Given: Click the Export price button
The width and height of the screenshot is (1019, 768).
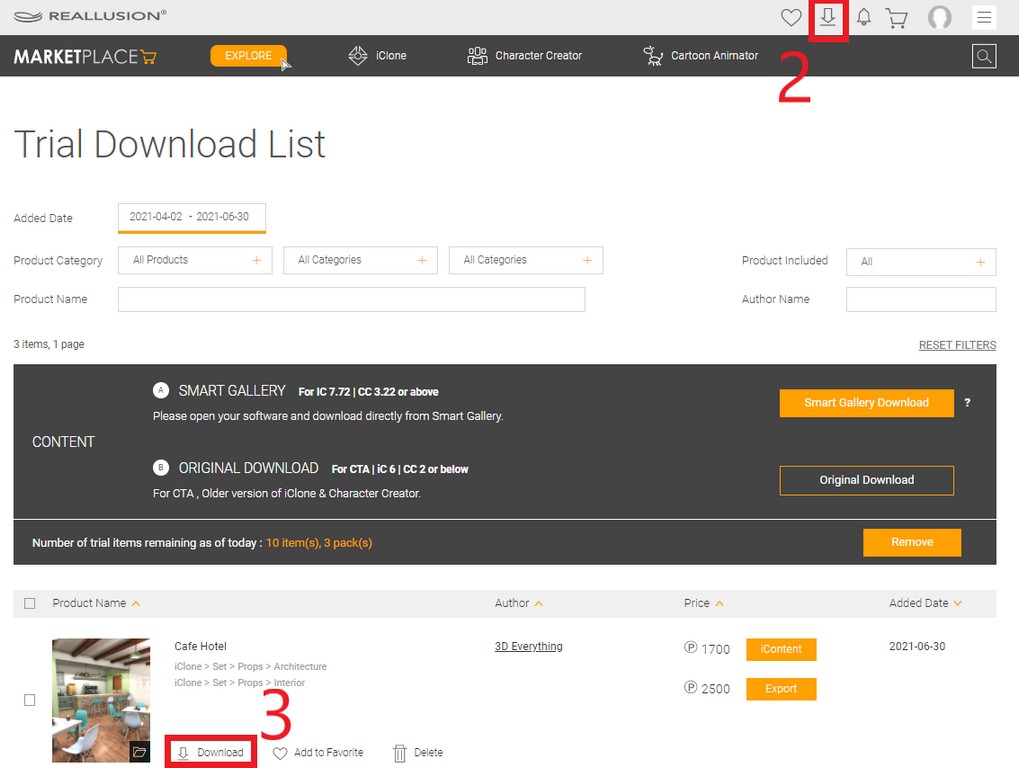Looking at the screenshot, I should tap(781, 689).
